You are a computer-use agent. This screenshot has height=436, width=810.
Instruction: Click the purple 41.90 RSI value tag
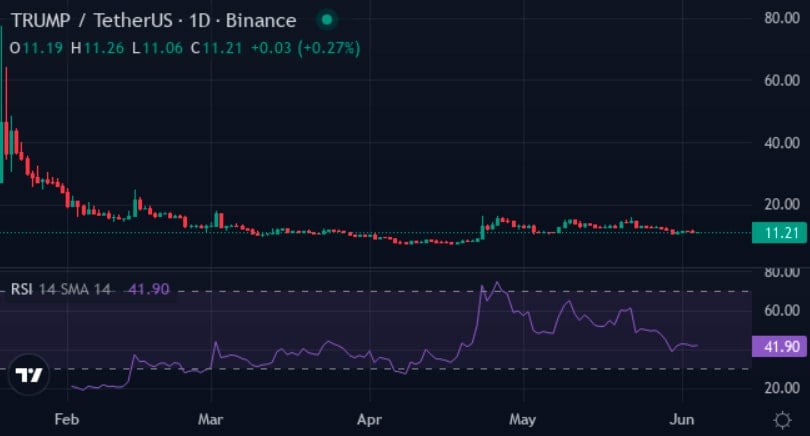pyautogui.click(x=779, y=346)
